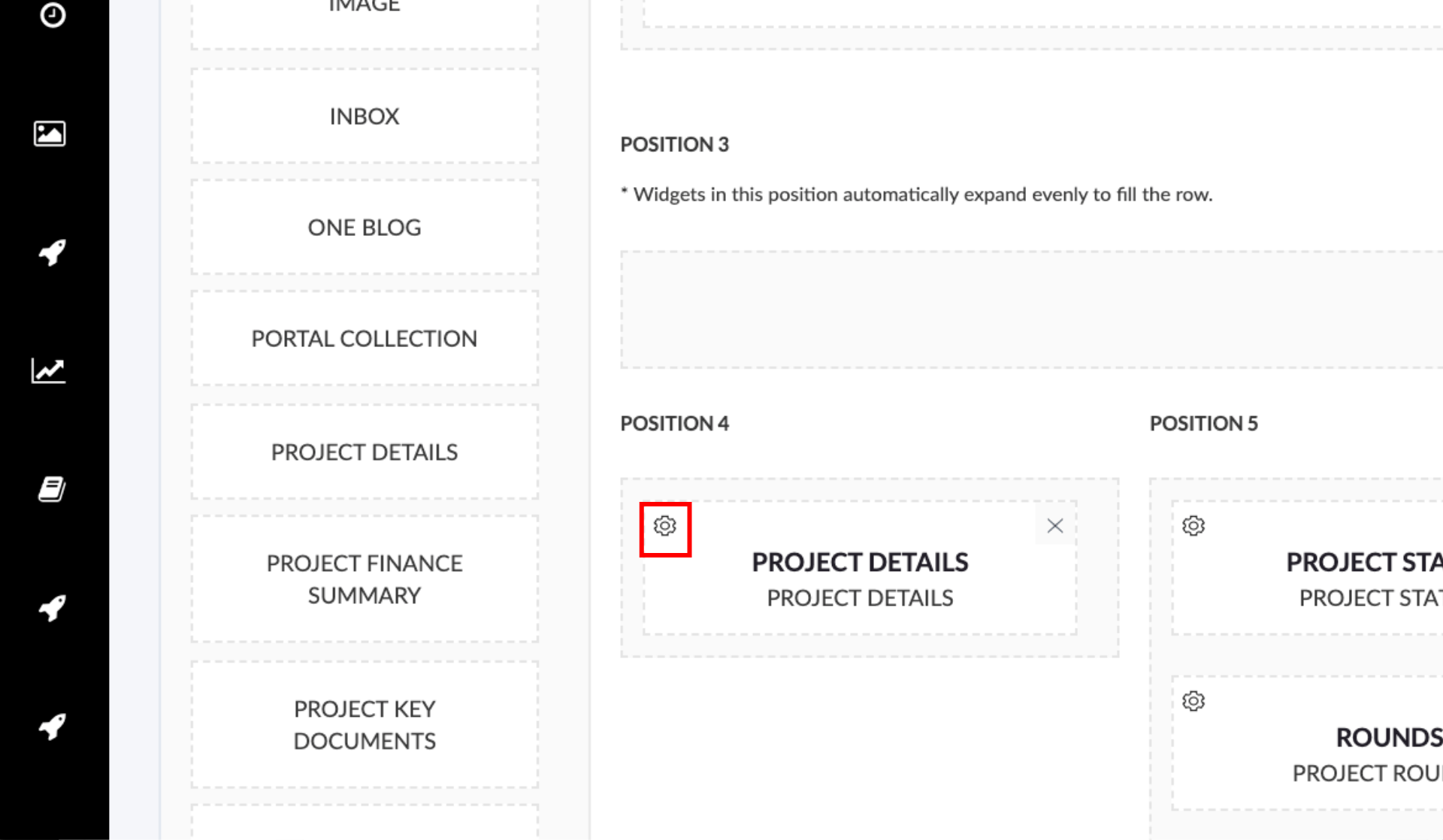Select PROJECT DETAILS tile in widget list
Image resolution: width=1443 pixels, height=840 pixels.
tap(365, 452)
